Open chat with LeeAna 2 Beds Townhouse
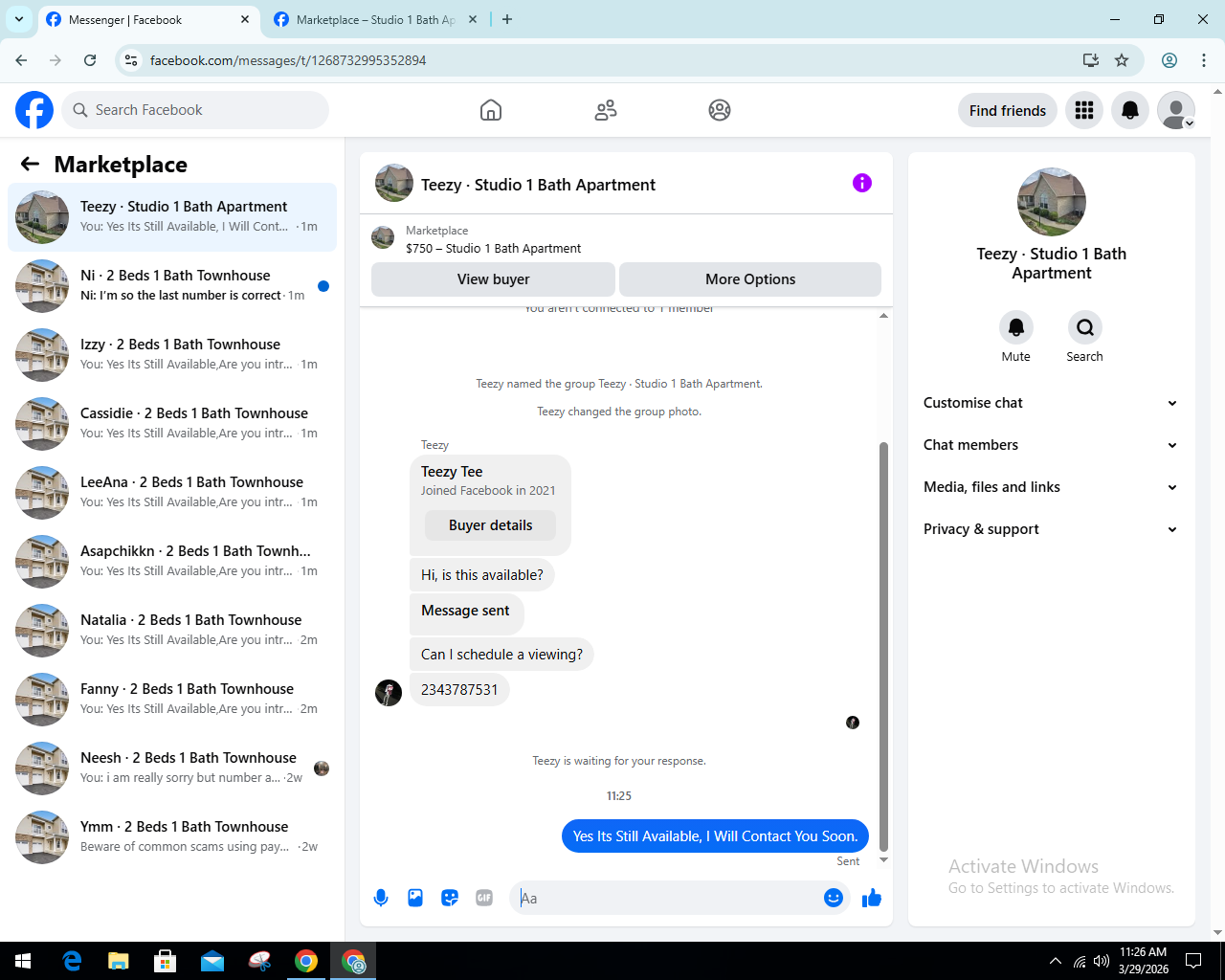This screenshot has width=1225, height=980. 172,492
